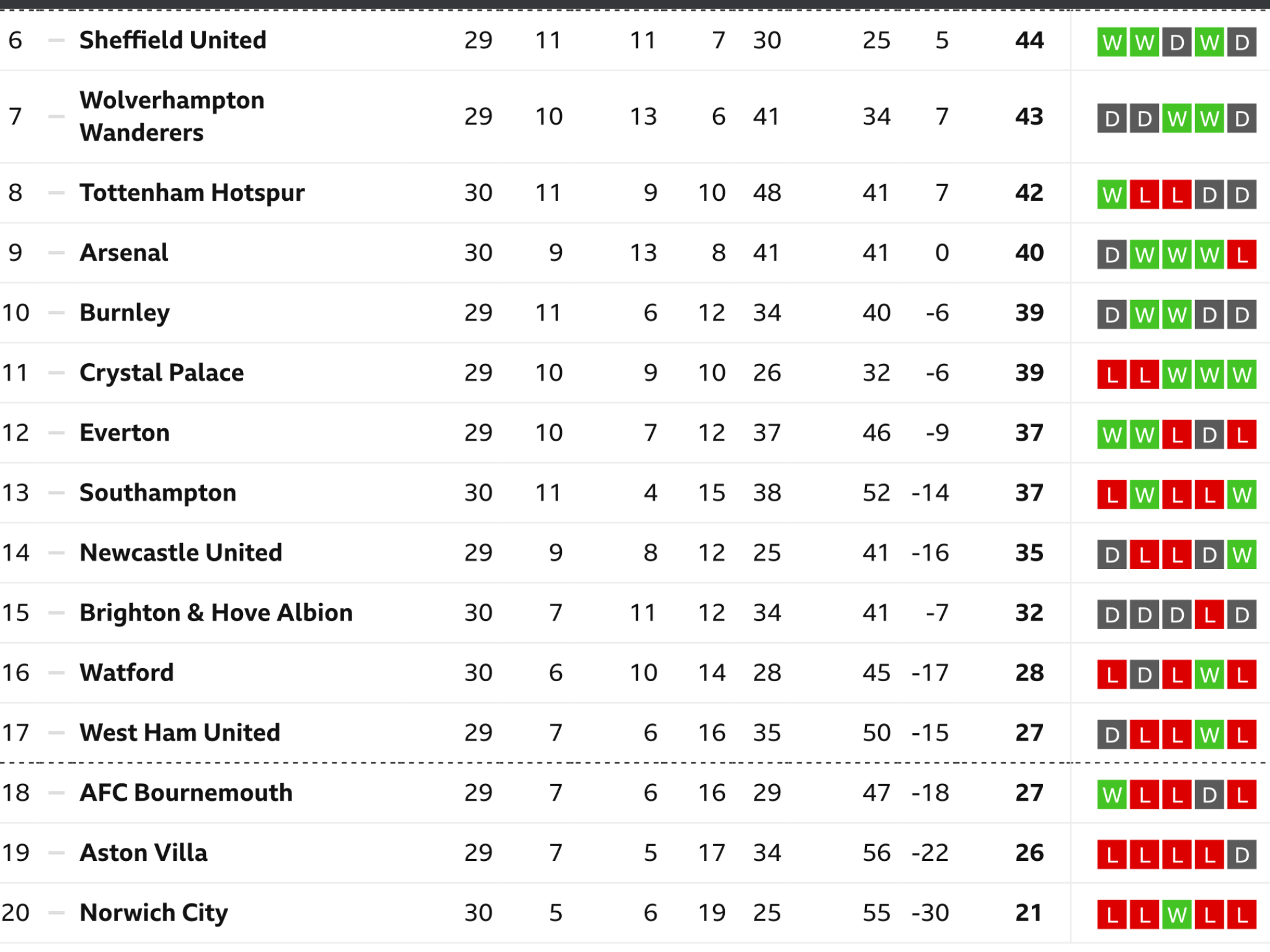
Task: Click Sheffield United's first green W form badge
Action: pos(1112,42)
